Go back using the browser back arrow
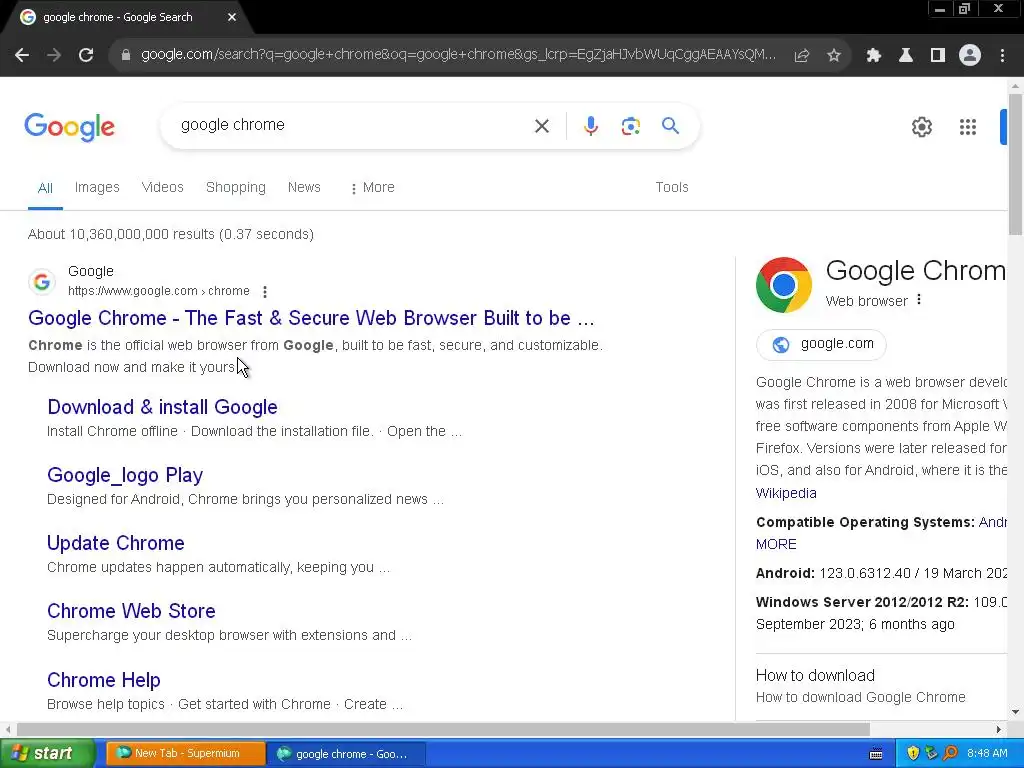The width and height of the screenshot is (1024, 768). click(22, 56)
